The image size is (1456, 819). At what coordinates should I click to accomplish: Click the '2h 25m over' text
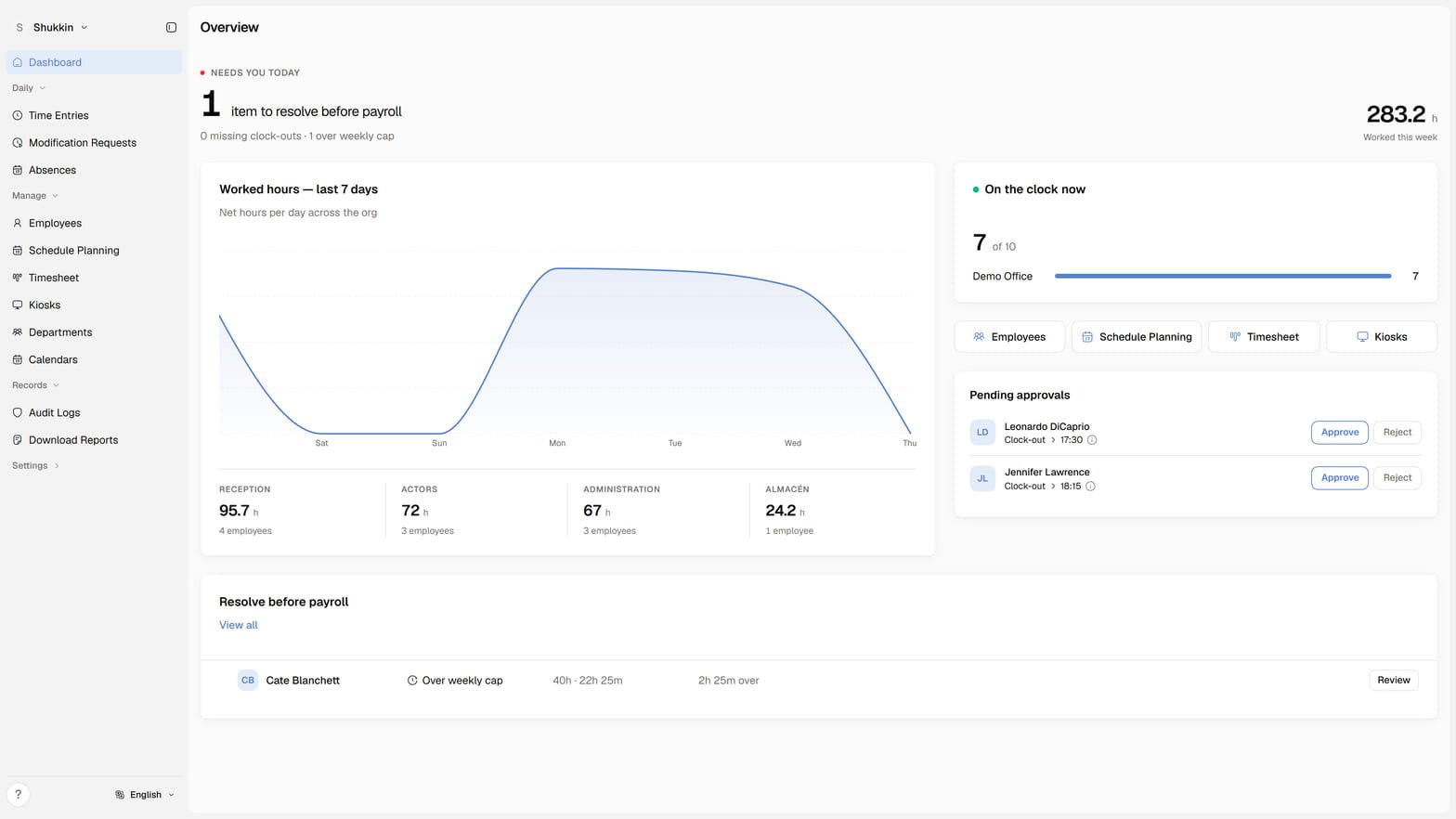point(729,681)
